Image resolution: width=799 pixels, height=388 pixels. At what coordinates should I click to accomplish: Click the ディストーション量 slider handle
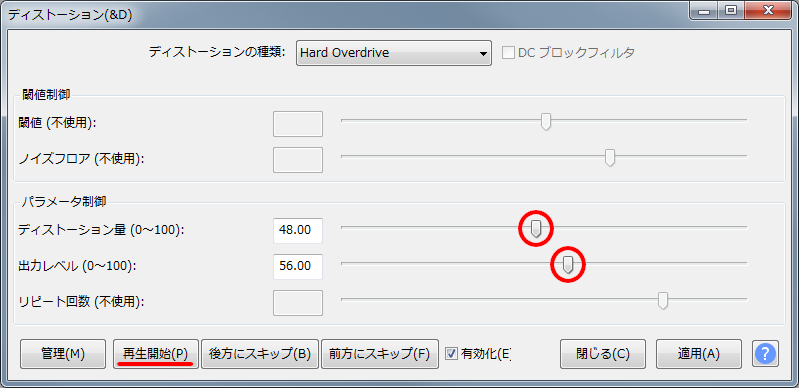(536, 229)
